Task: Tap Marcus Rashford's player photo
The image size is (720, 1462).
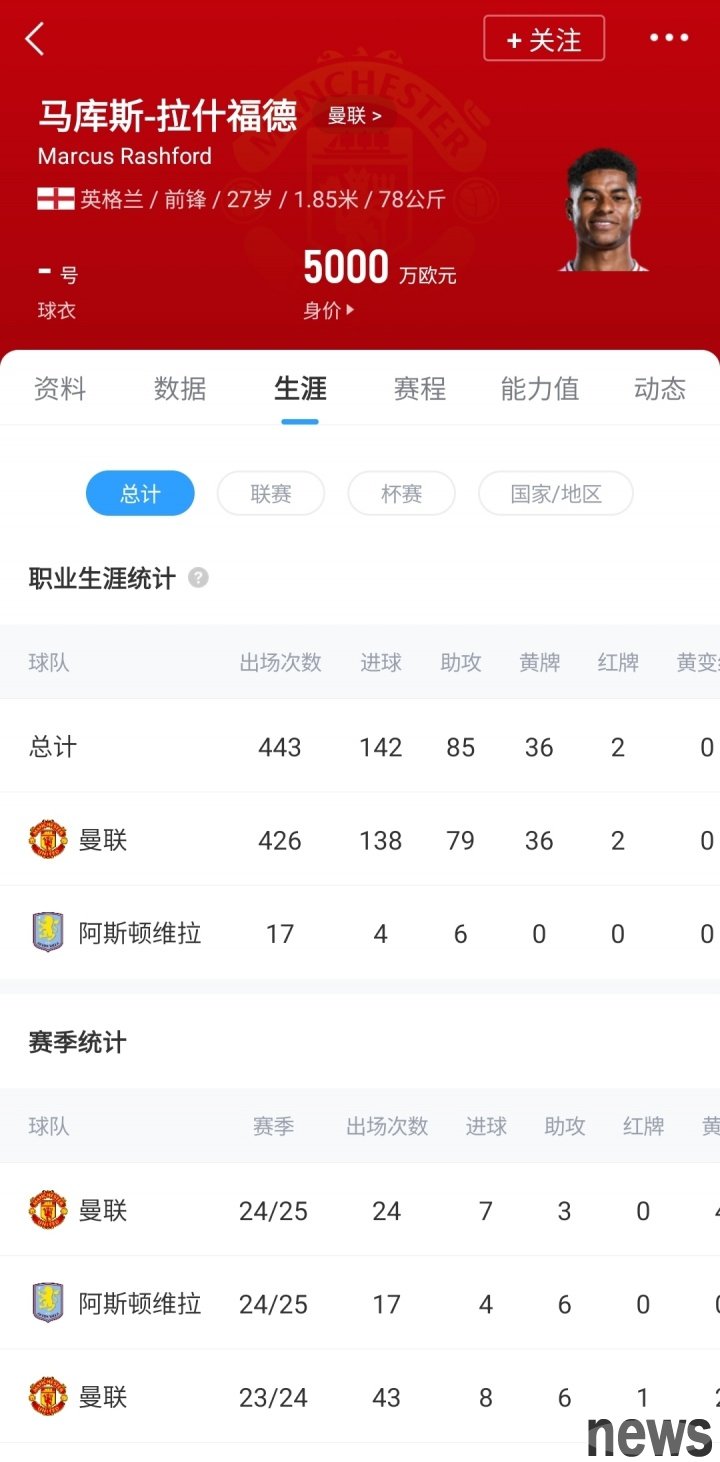Action: (602, 210)
